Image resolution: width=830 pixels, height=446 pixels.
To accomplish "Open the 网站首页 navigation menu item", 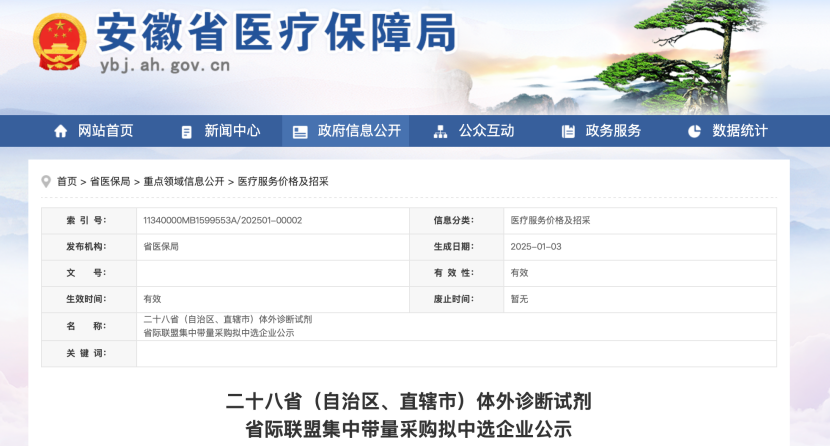I will coord(105,131).
